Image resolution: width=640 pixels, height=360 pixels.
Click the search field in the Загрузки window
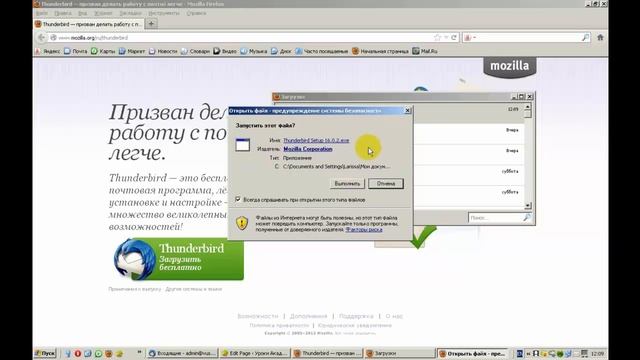point(495,218)
